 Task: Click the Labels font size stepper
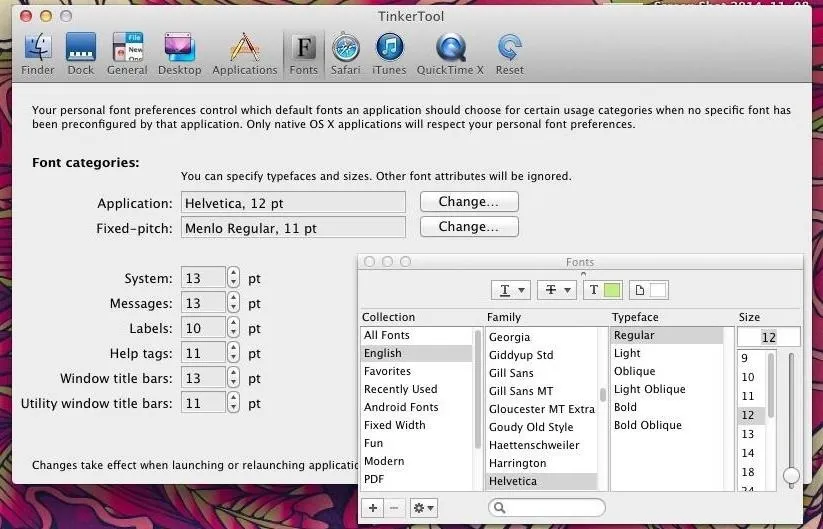click(x=234, y=328)
